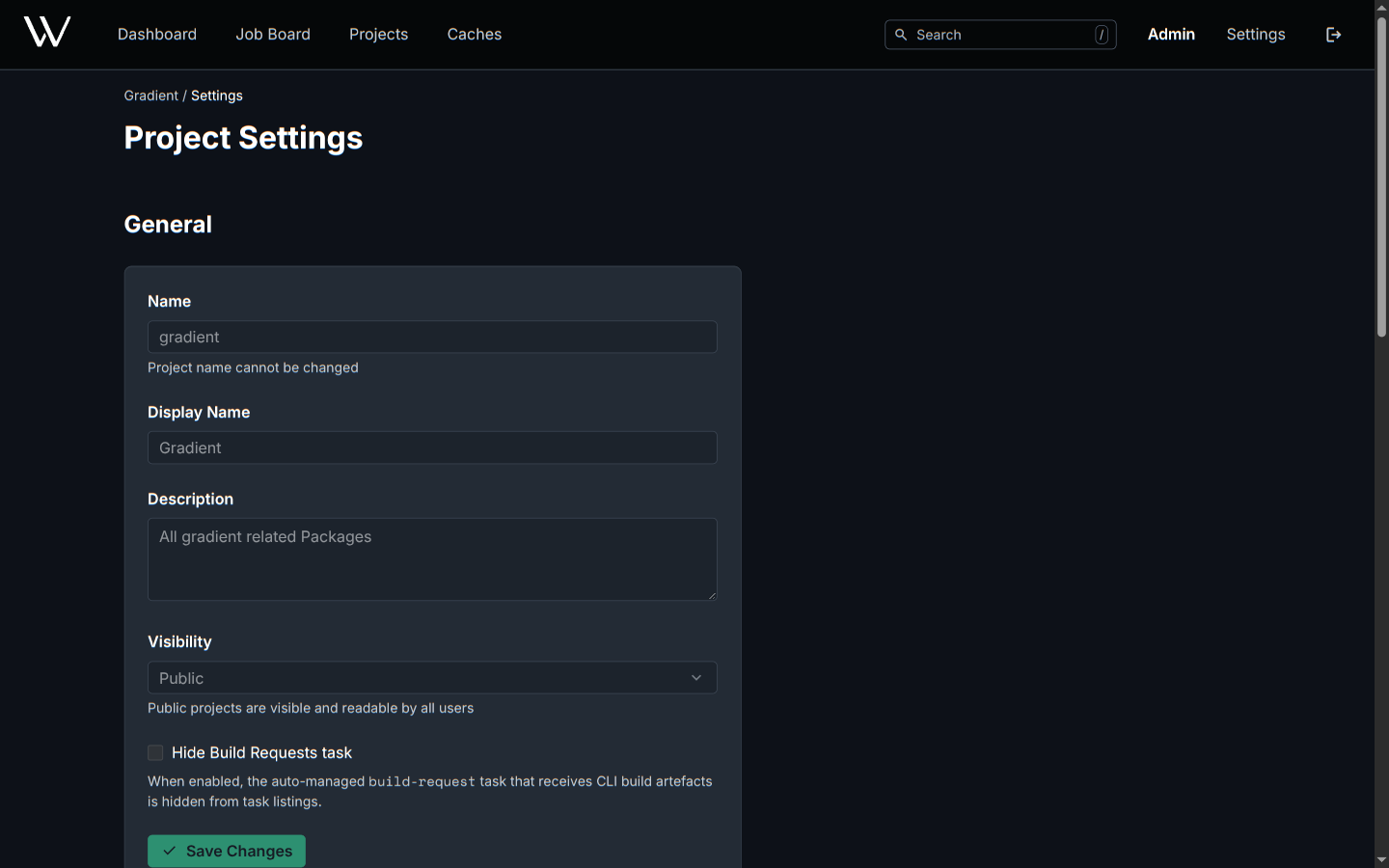Screen dimensions: 1389x868
Task: Click the Display Name input field
Action: 432,448
